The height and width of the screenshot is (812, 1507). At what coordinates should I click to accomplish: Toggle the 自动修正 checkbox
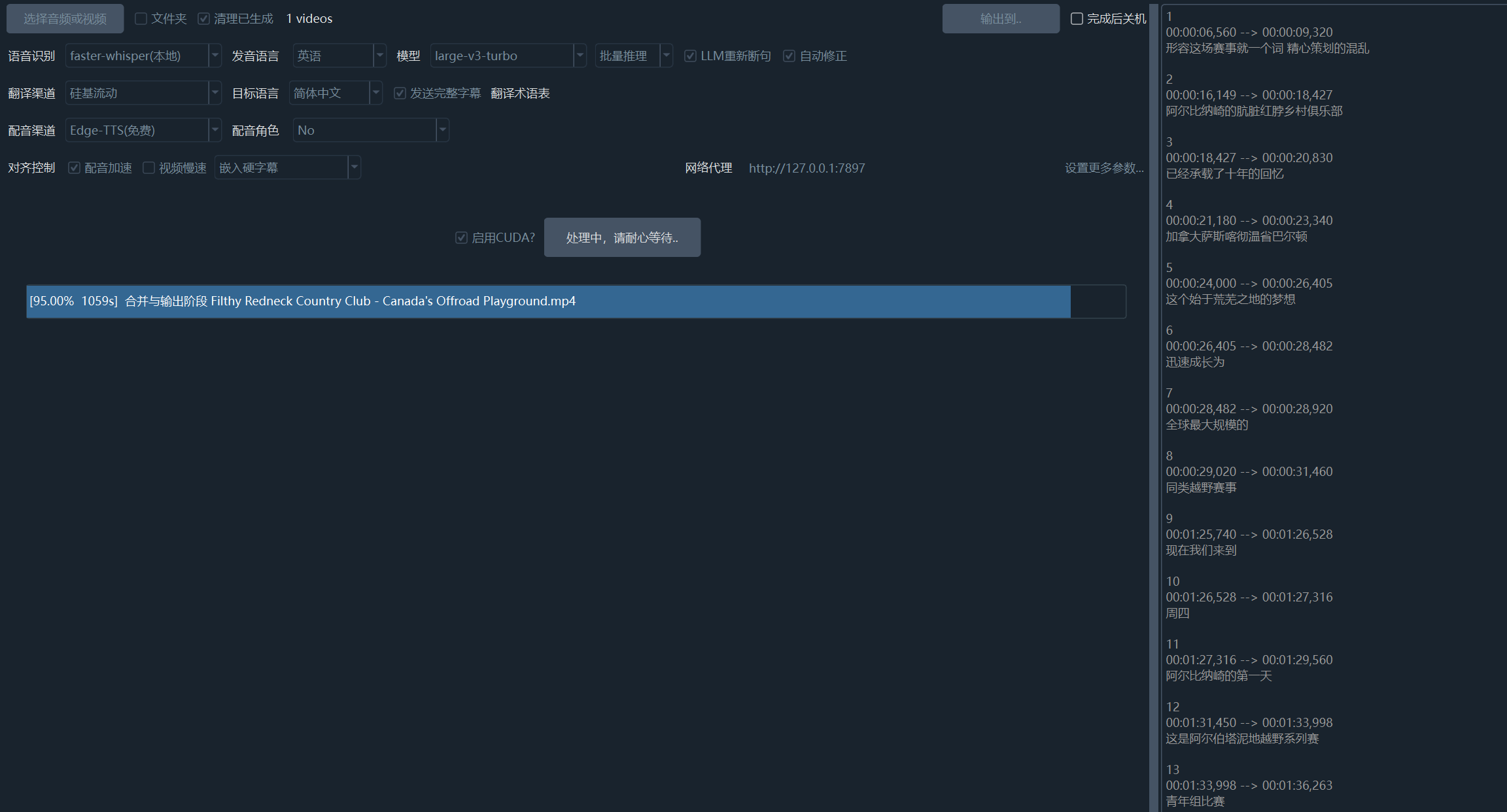[789, 56]
